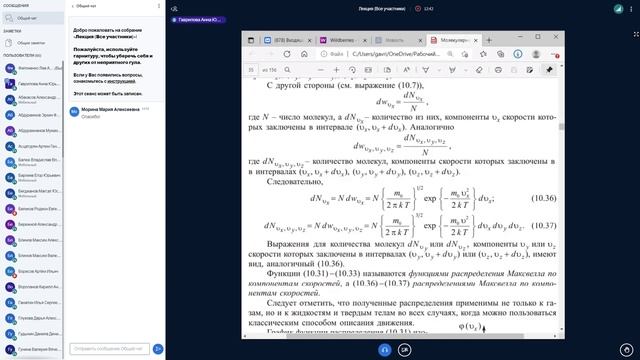The width and height of the screenshot is (640, 360).
Task: Start Read aloud in PDF toolbar
Action: (407, 70)
